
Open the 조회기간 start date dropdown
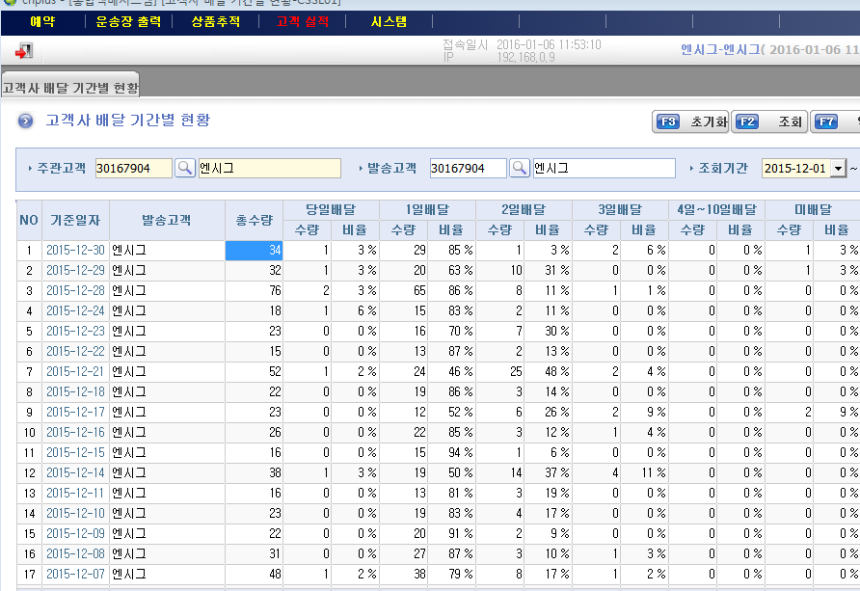point(838,168)
